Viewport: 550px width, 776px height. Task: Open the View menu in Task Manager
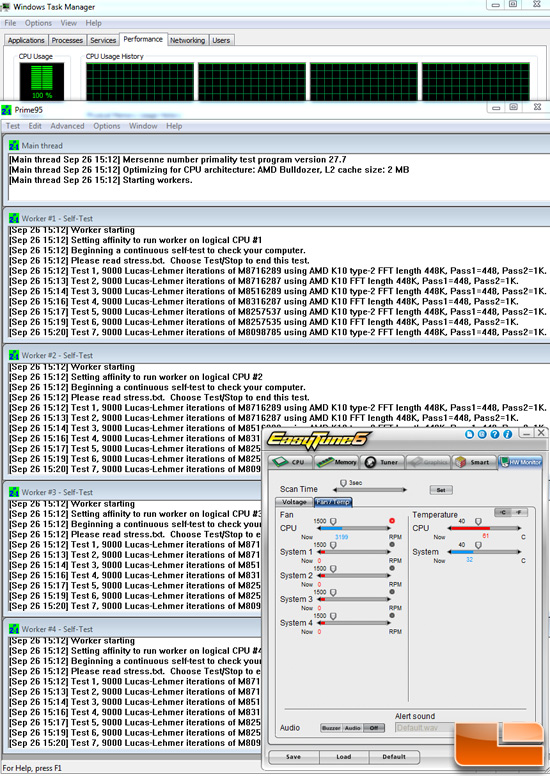68,23
